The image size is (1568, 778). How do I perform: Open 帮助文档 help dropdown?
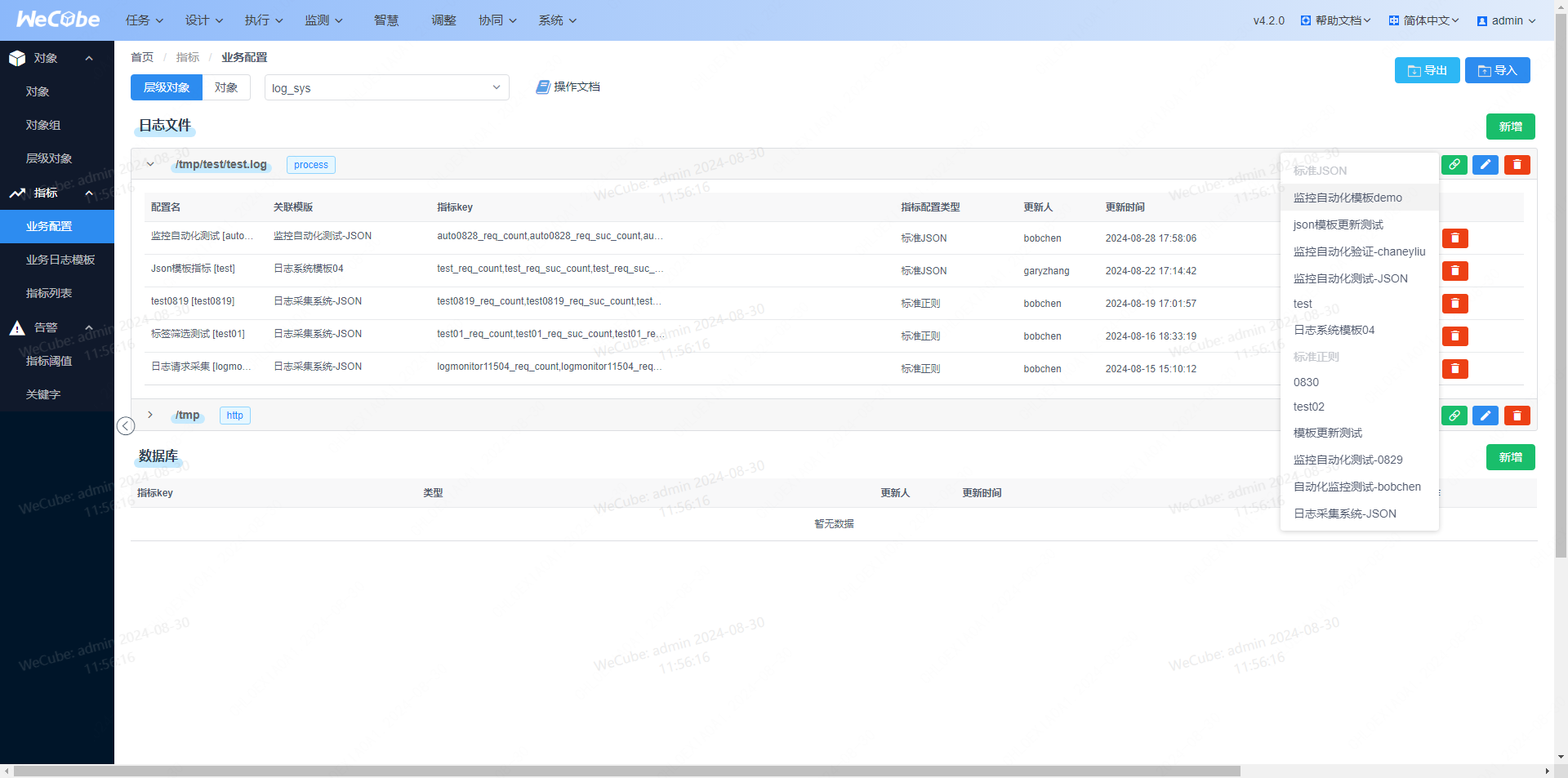pos(1335,20)
